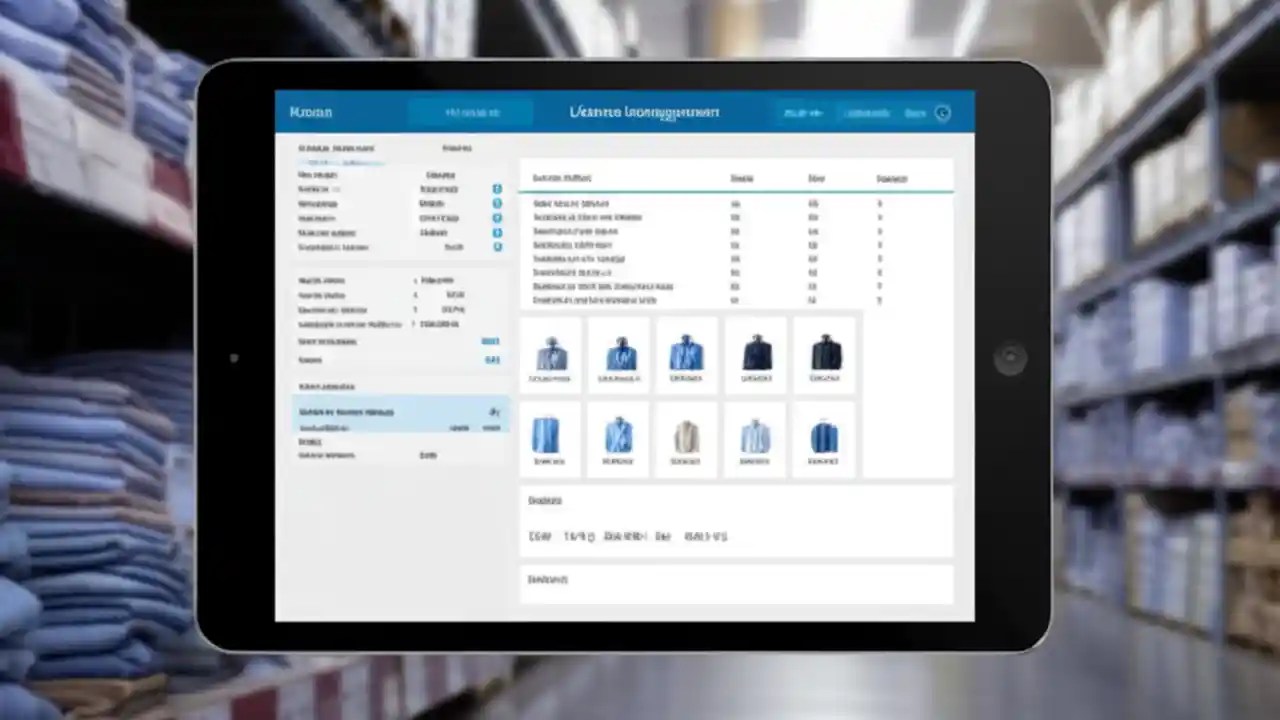Select the beige jacket thumbnail in the second row
The width and height of the screenshot is (1280, 720).
click(687, 437)
